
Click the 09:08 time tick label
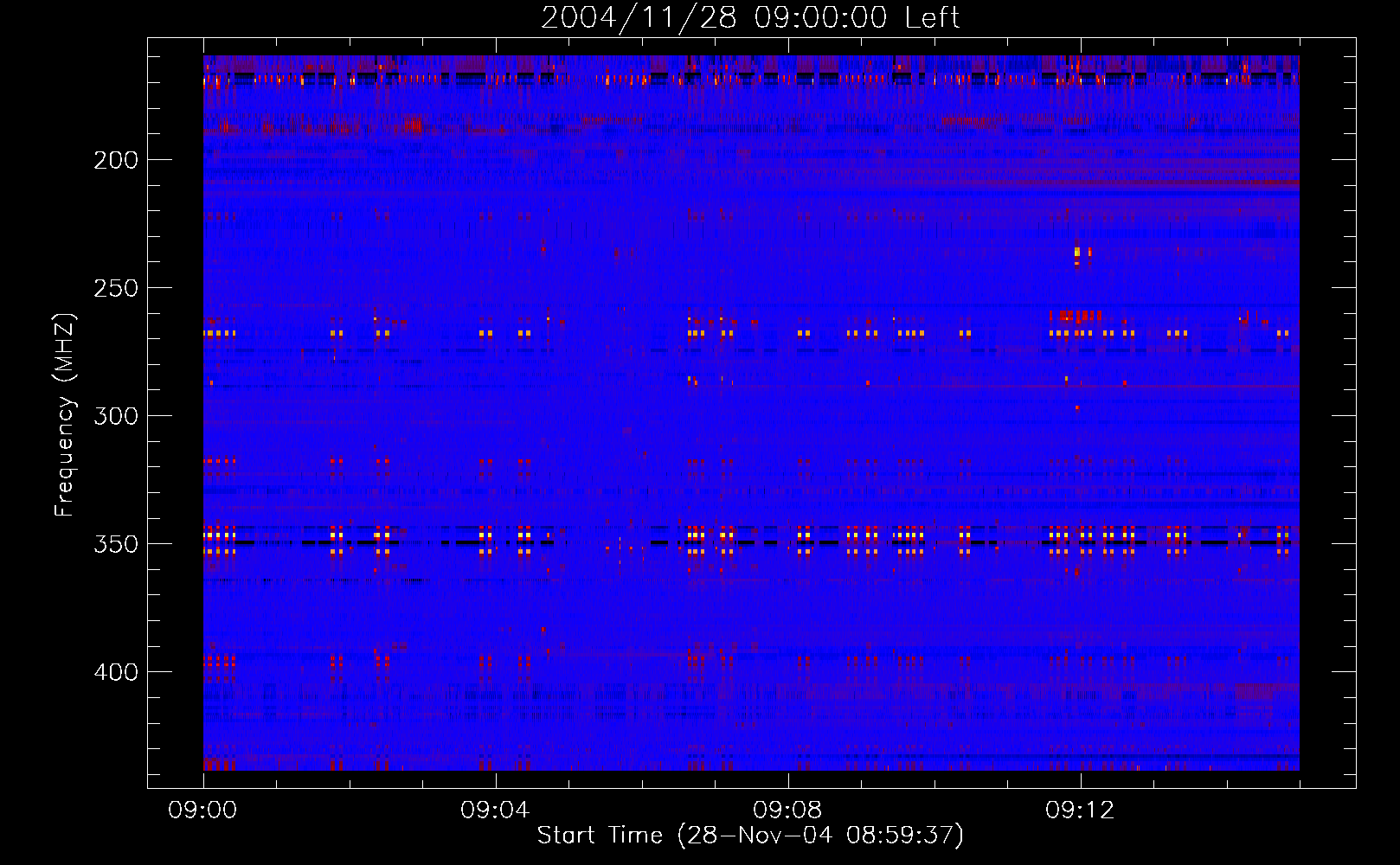pyautogui.click(x=787, y=811)
